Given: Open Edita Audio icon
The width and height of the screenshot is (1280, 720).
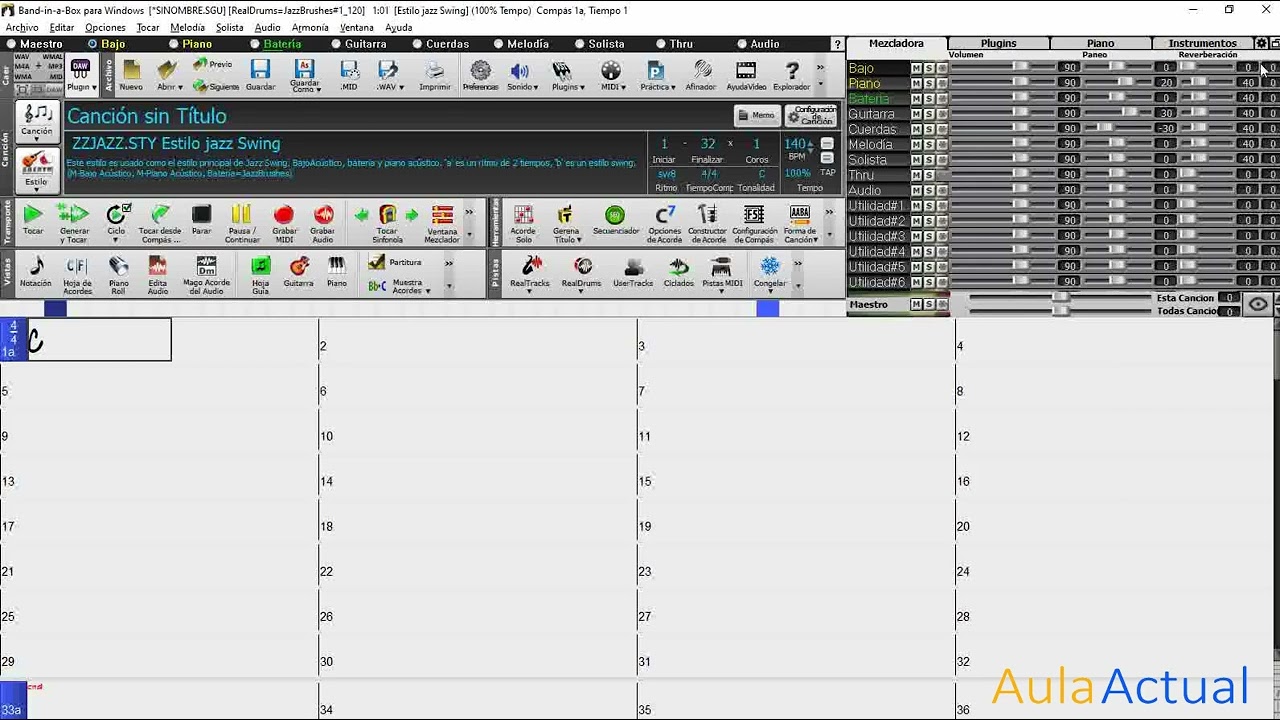Looking at the screenshot, I should [158, 274].
